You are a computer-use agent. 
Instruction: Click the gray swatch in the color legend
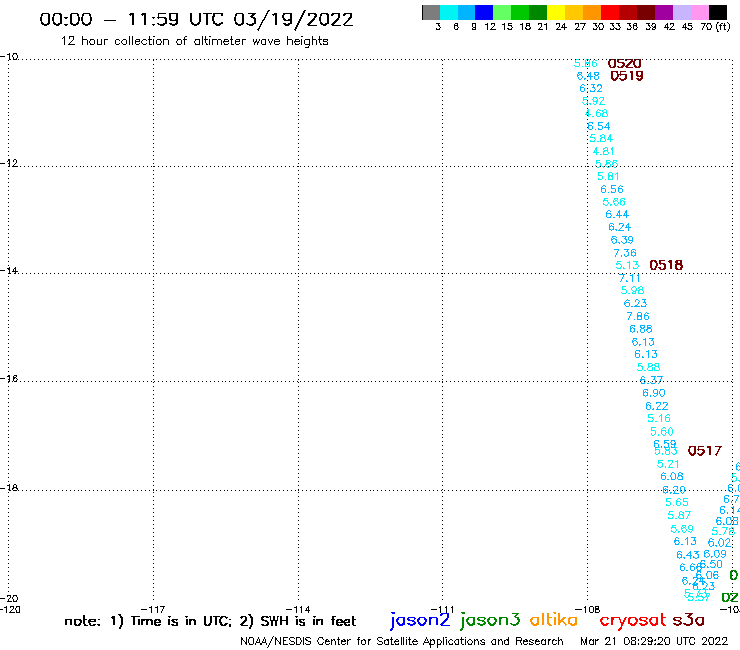tap(431, 12)
